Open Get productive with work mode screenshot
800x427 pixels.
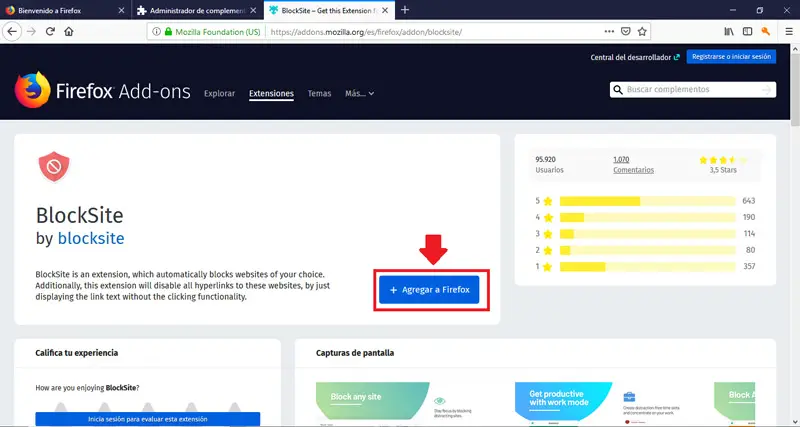click(x=602, y=404)
